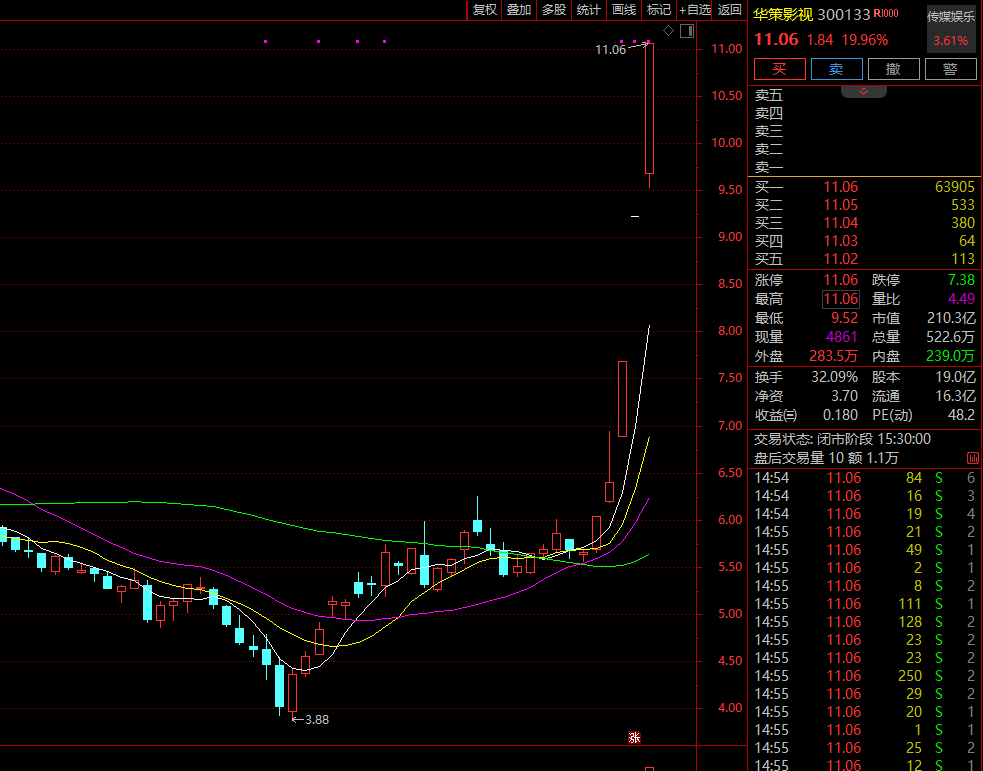Click the blue 卖 sell button

(x=836, y=69)
